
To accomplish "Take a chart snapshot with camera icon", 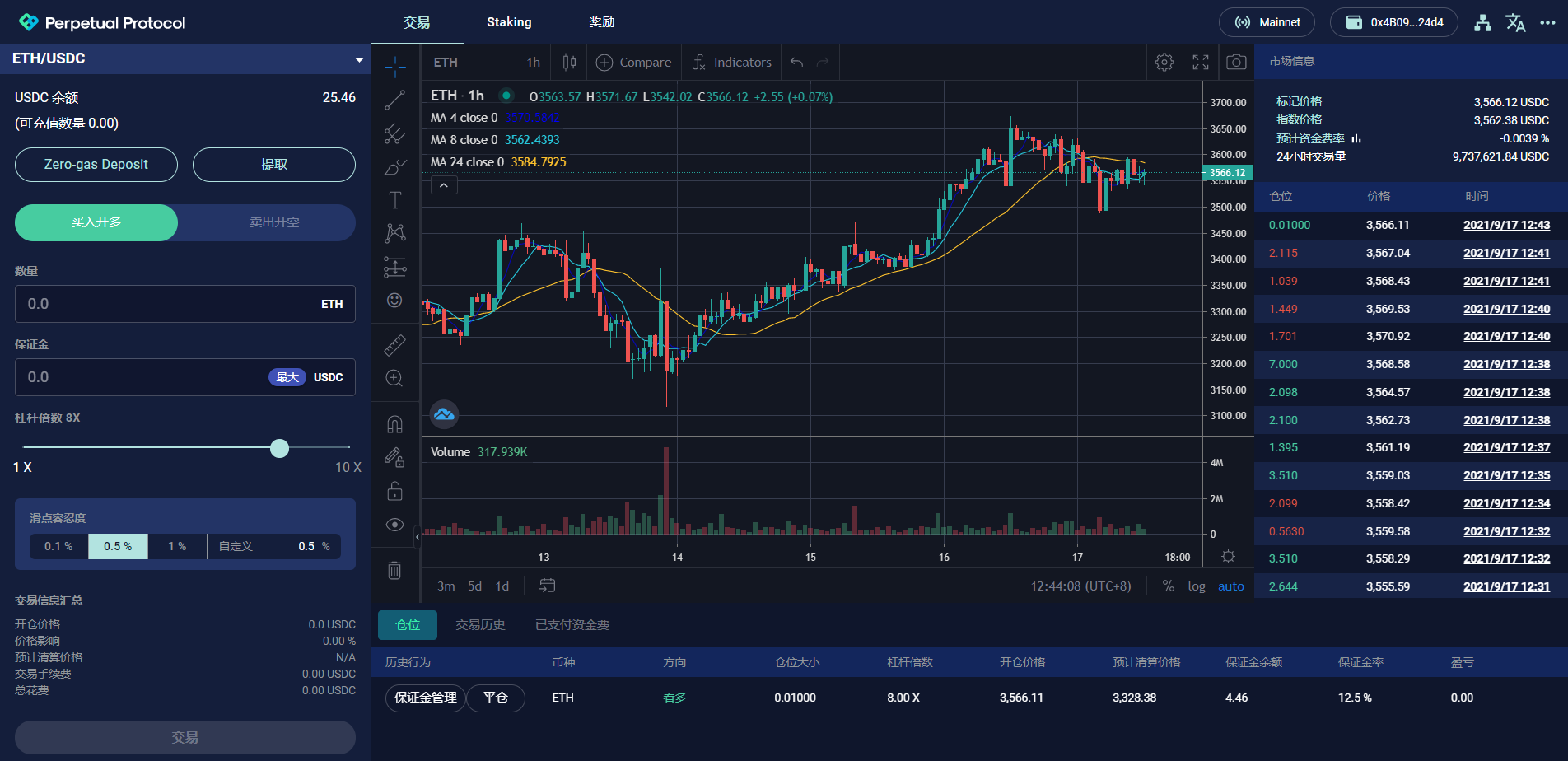I will 1235,63.
